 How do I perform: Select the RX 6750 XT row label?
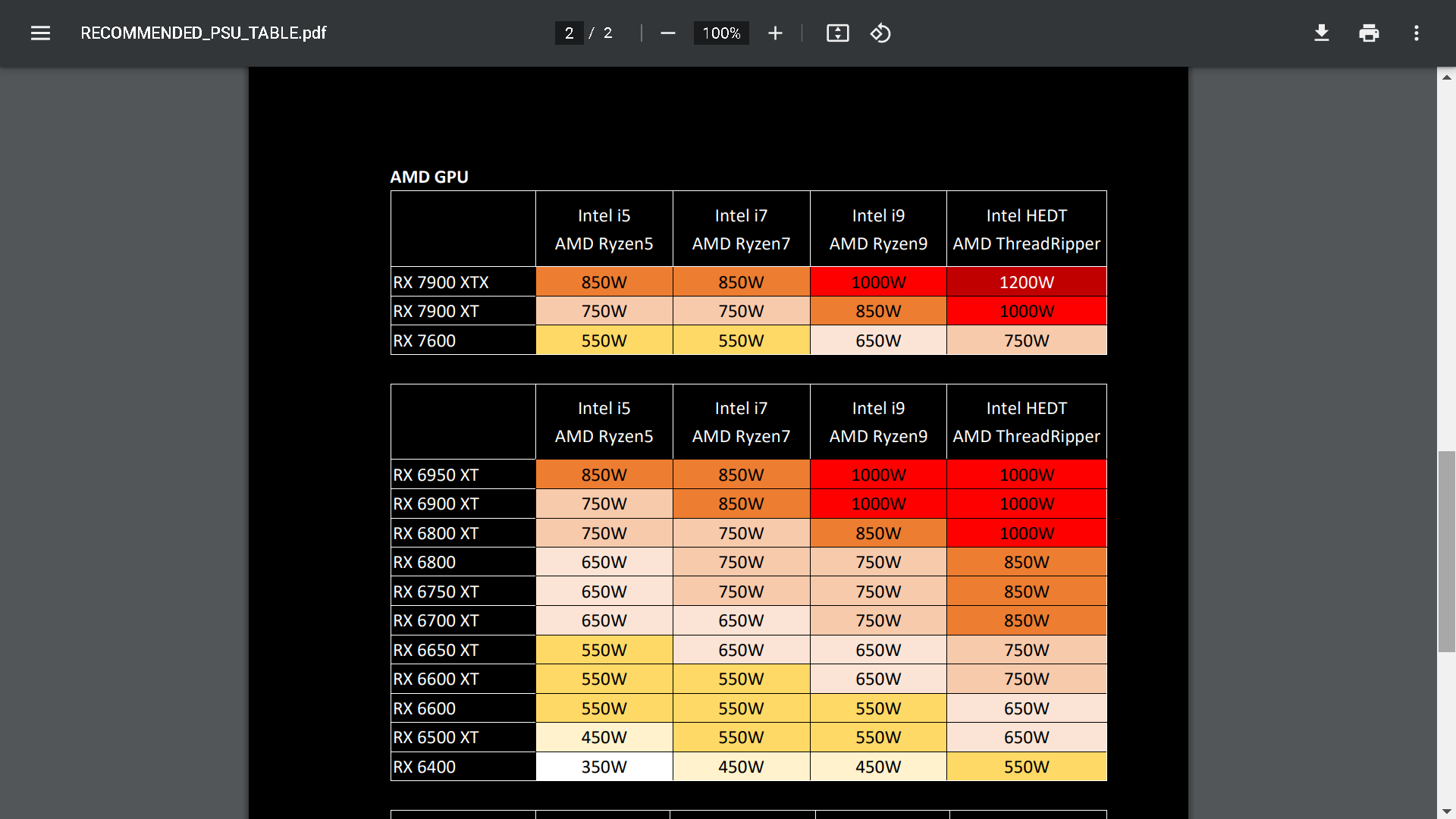coord(463,591)
